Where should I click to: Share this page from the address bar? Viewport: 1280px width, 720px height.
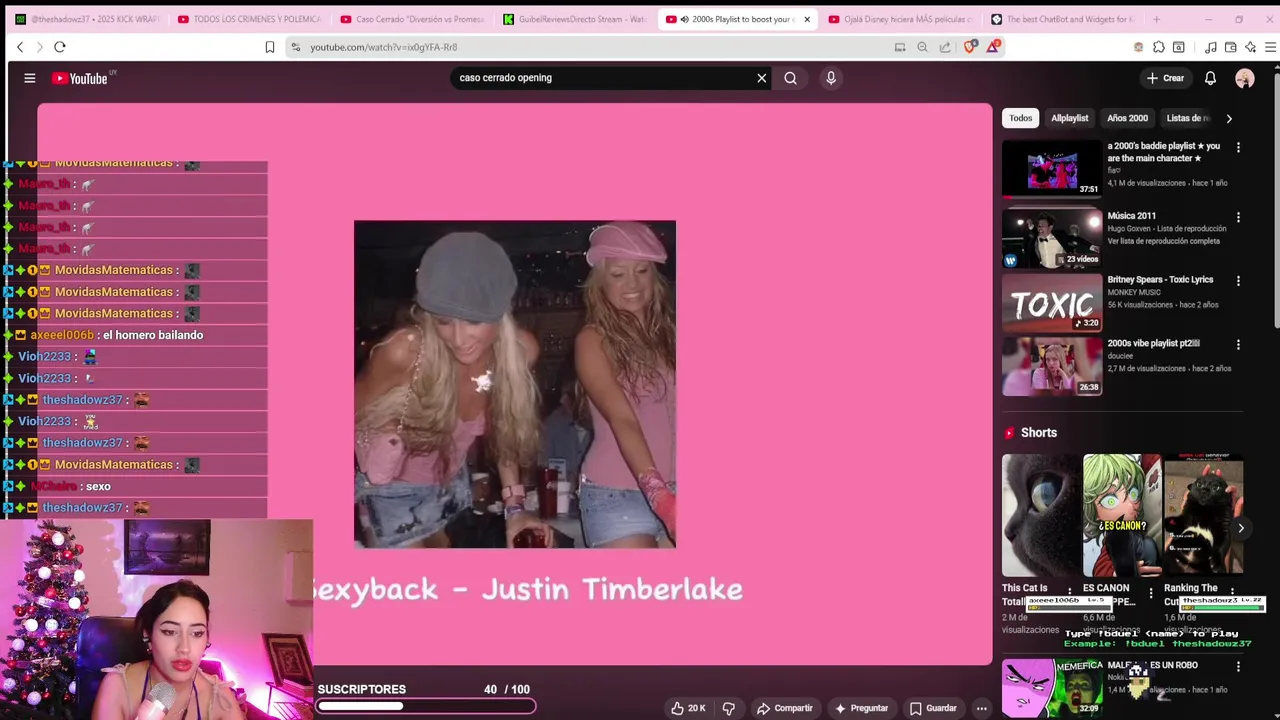click(945, 47)
